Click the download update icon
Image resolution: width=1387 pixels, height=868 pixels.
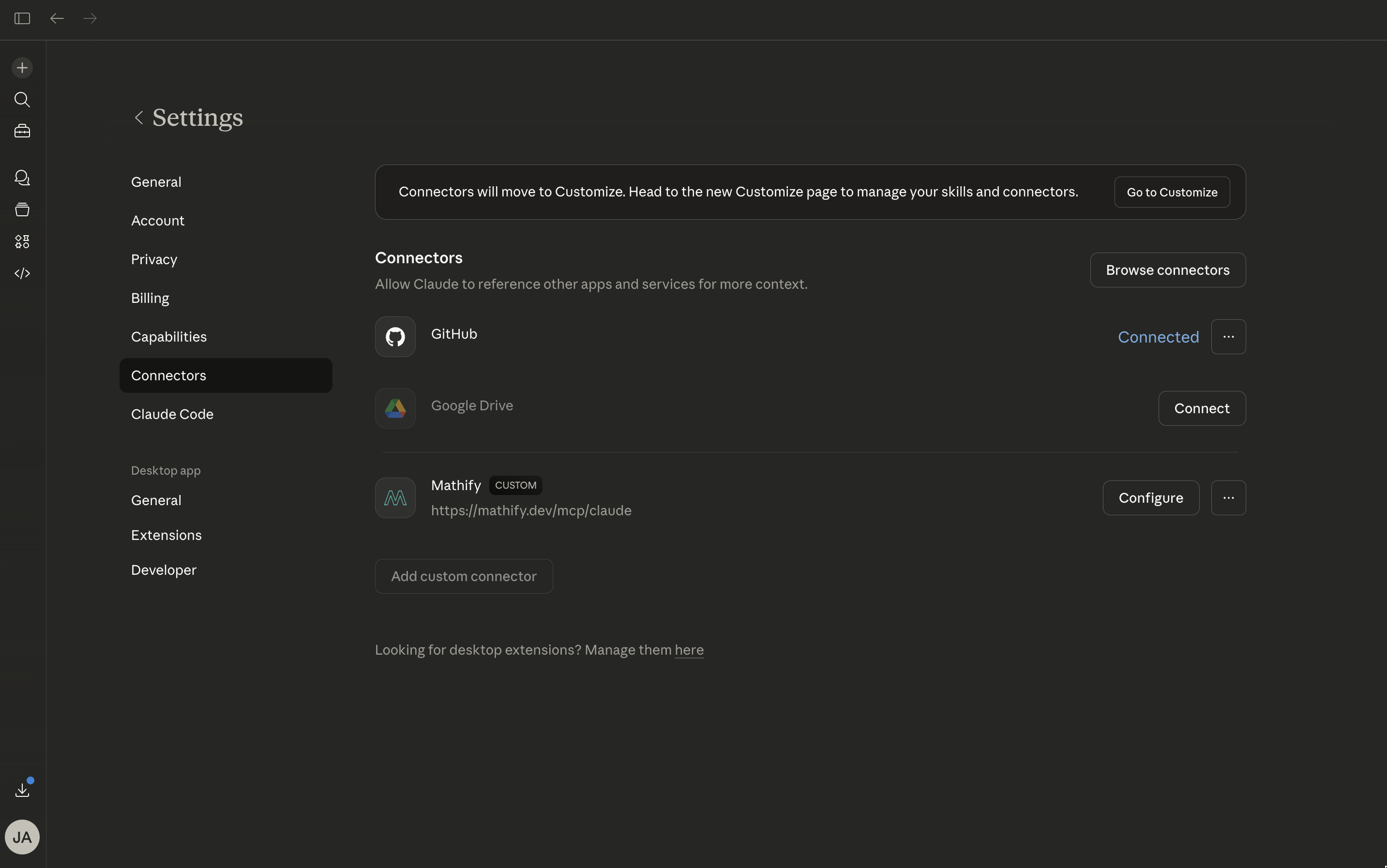(22, 790)
